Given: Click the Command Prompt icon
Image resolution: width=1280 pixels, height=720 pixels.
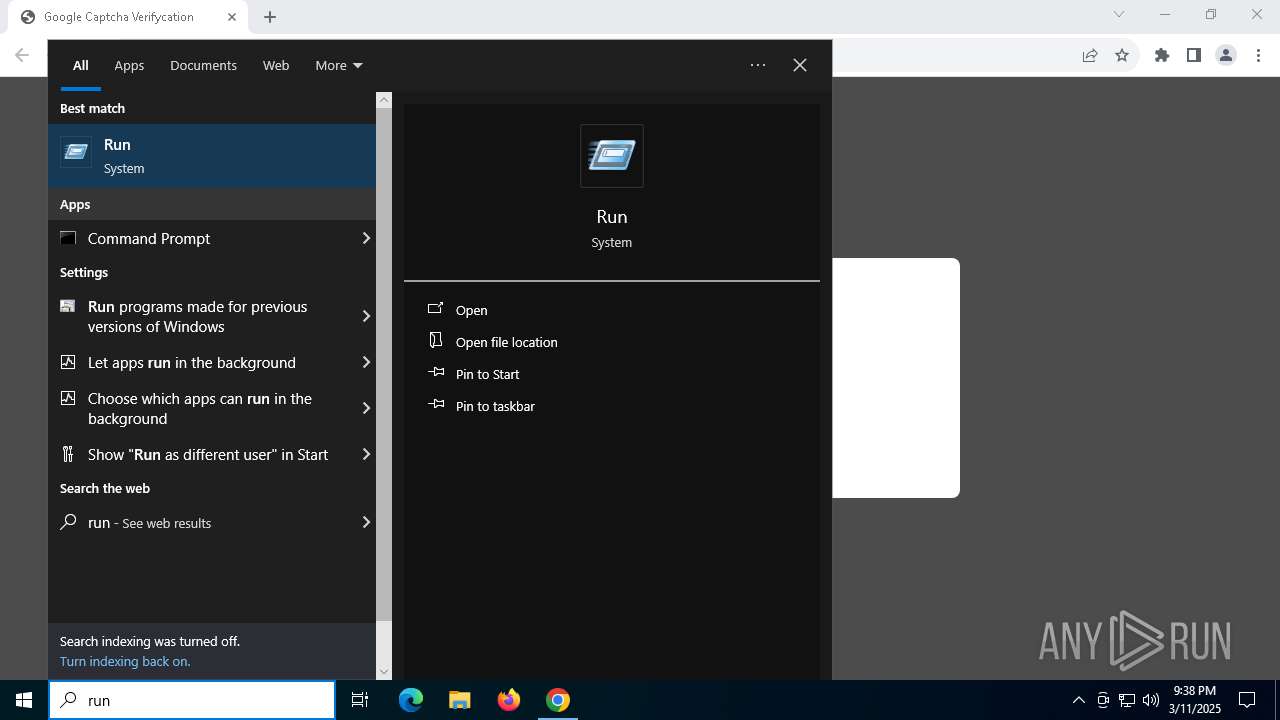Looking at the screenshot, I should 68,238.
